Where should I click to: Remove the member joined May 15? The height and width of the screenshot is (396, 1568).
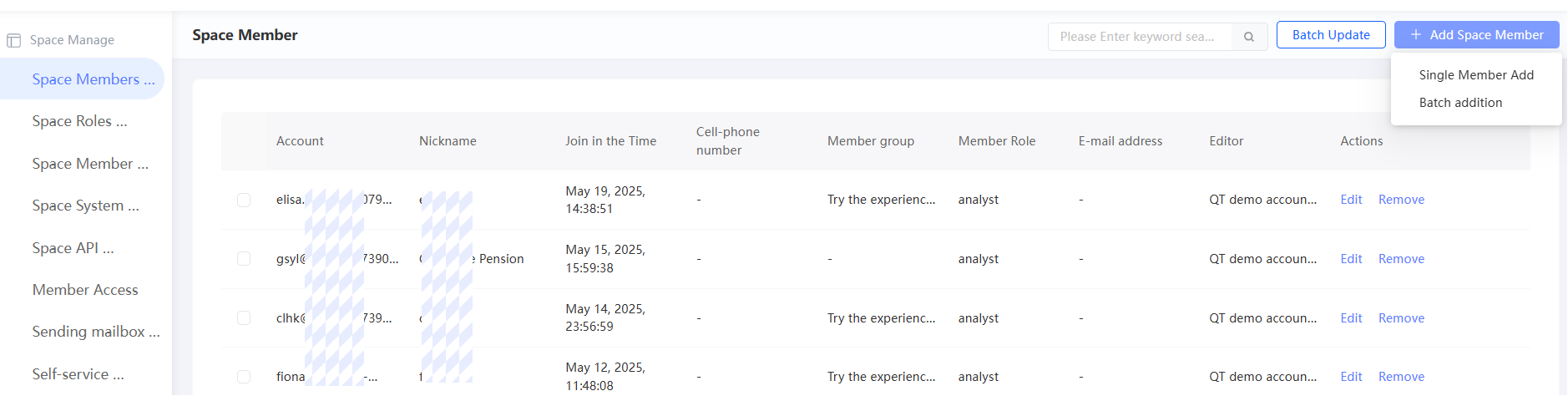click(x=1401, y=259)
